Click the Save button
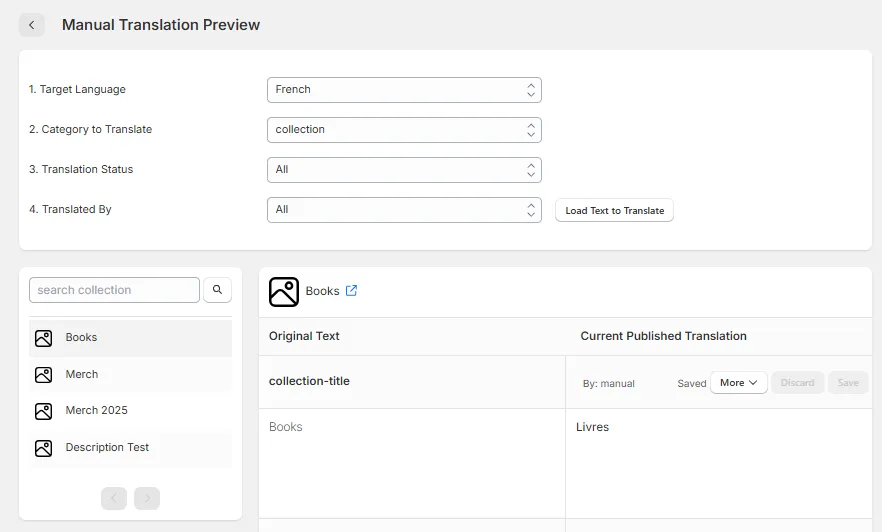This screenshot has height=532, width=882. (848, 382)
